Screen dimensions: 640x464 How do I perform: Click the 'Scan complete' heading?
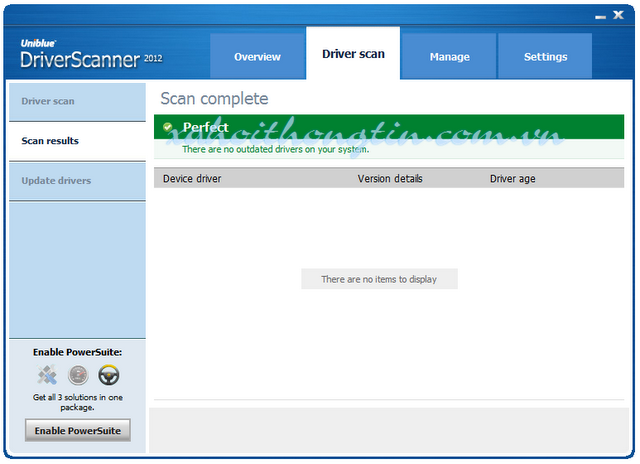tap(214, 99)
